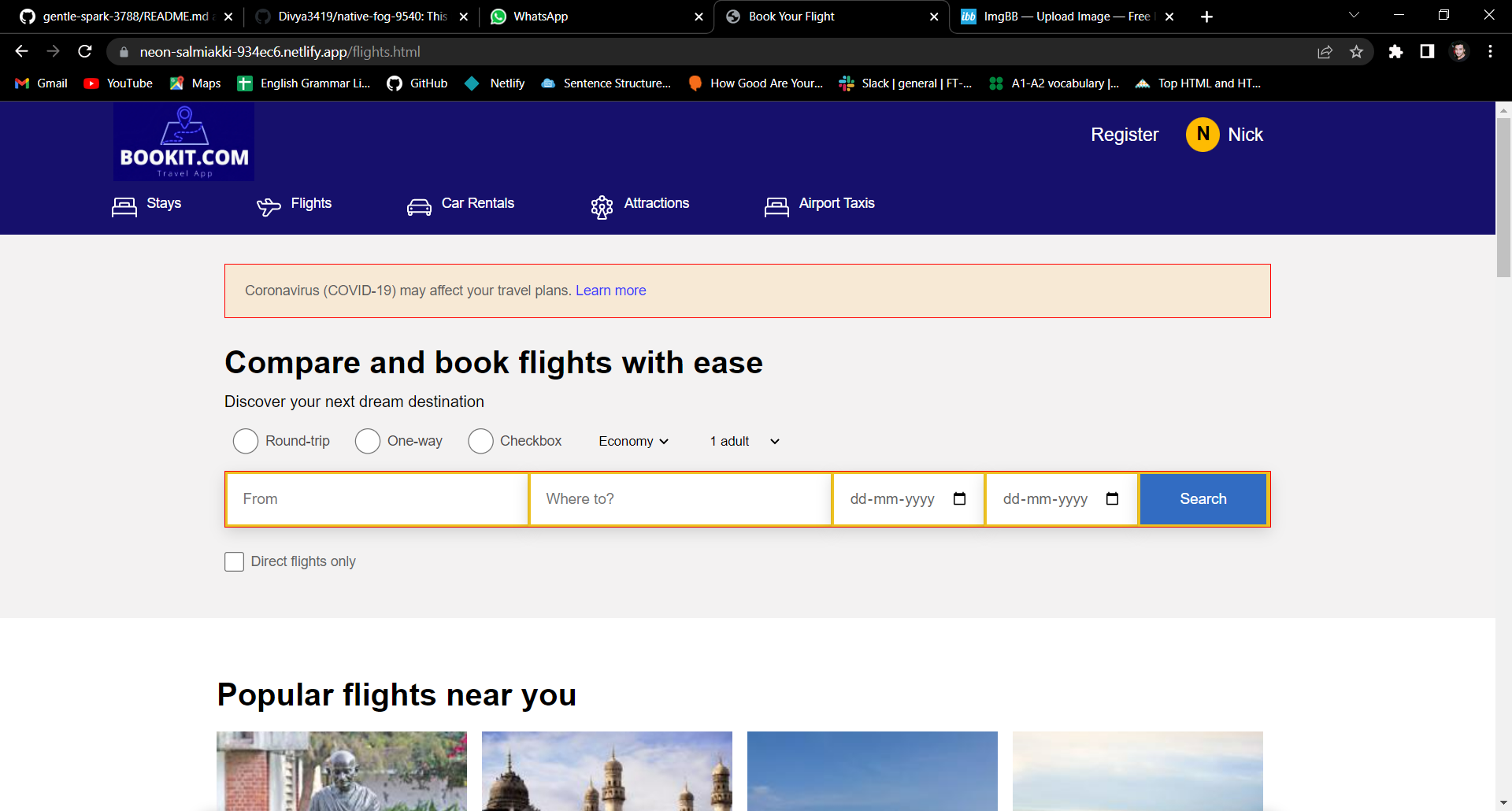Screen dimensions: 1512x811
Task: Tick the Direct flights only checkbox
Action: coord(234,561)
